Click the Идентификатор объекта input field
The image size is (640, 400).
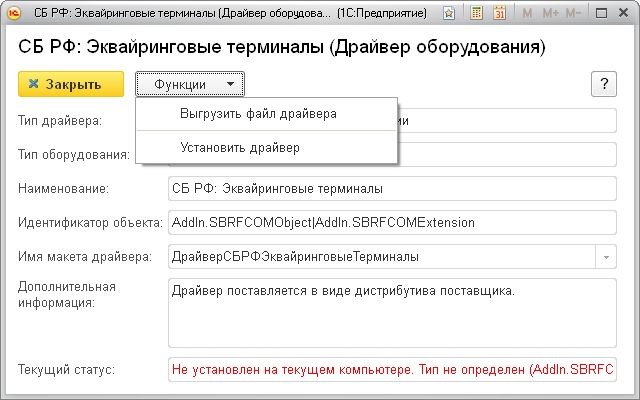coord(390,222)
